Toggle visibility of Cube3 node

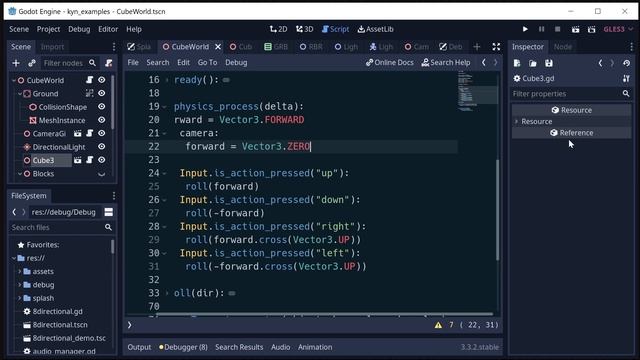tap(102, 160)
